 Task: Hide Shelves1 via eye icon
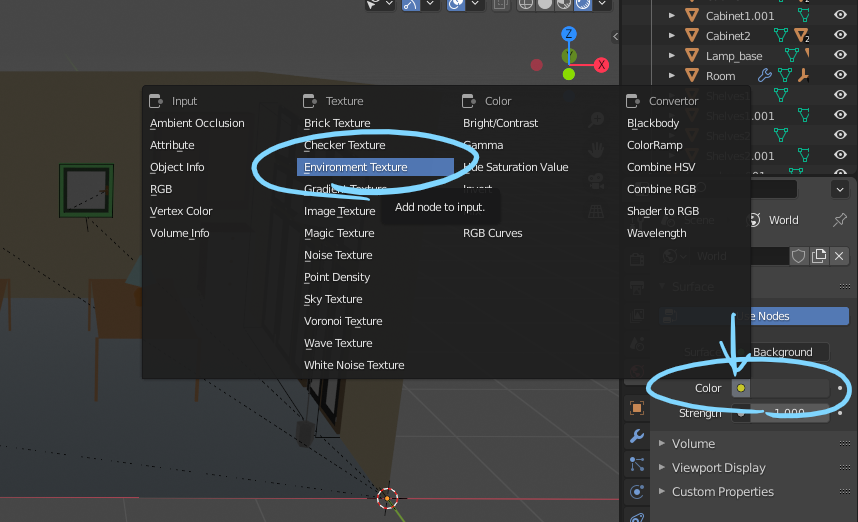(x=840, y=95)
